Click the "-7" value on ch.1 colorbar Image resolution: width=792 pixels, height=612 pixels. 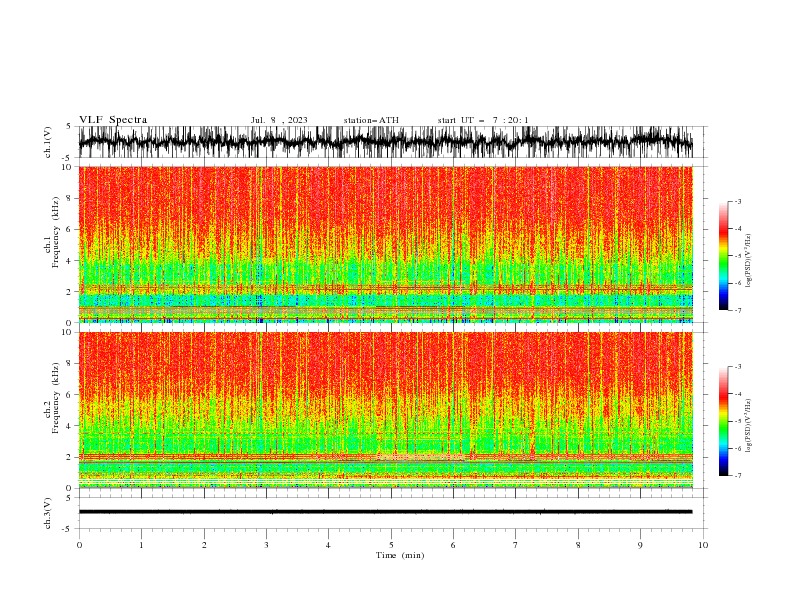(737, 310)
